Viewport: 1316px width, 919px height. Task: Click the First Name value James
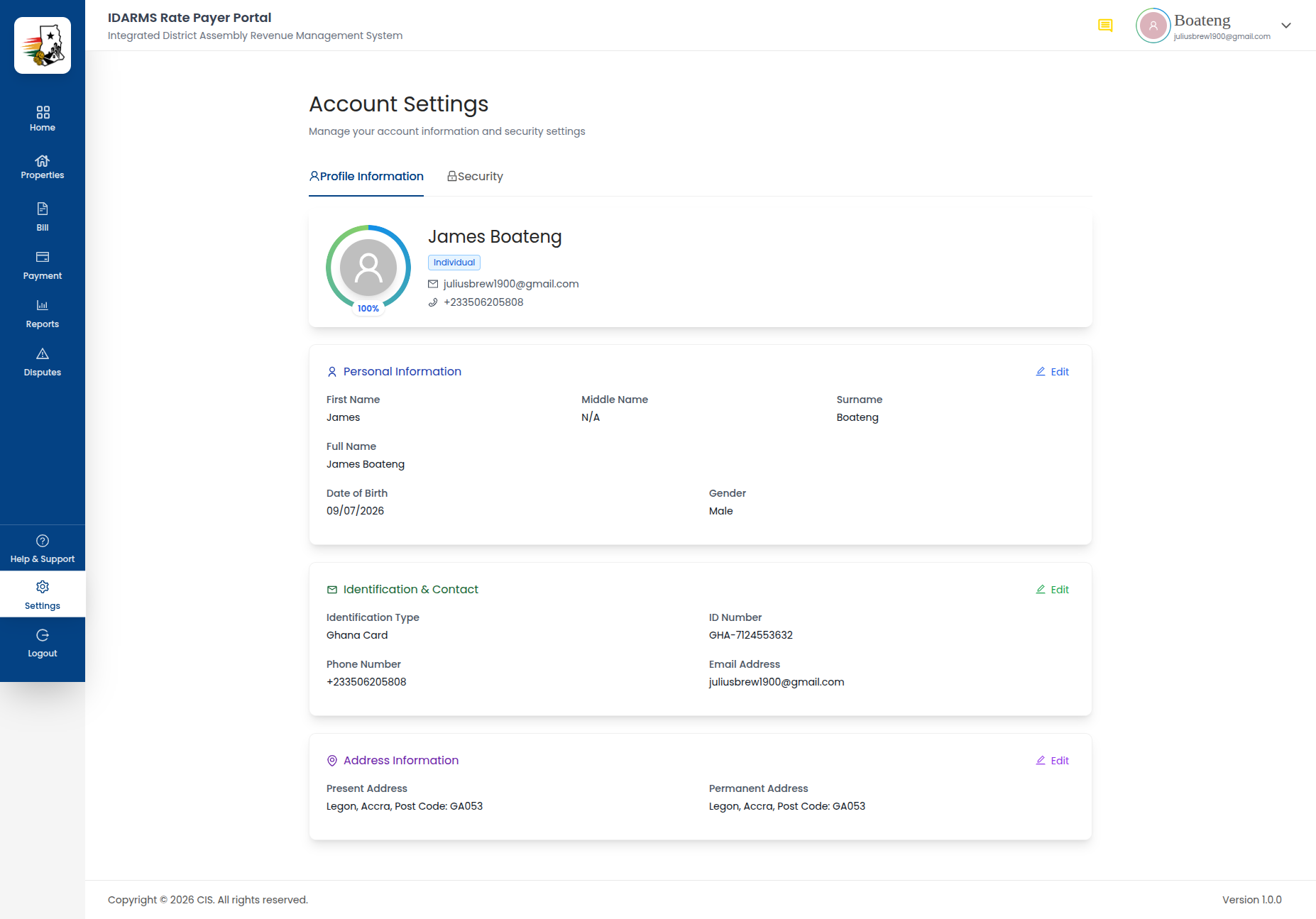click(344, 417)
